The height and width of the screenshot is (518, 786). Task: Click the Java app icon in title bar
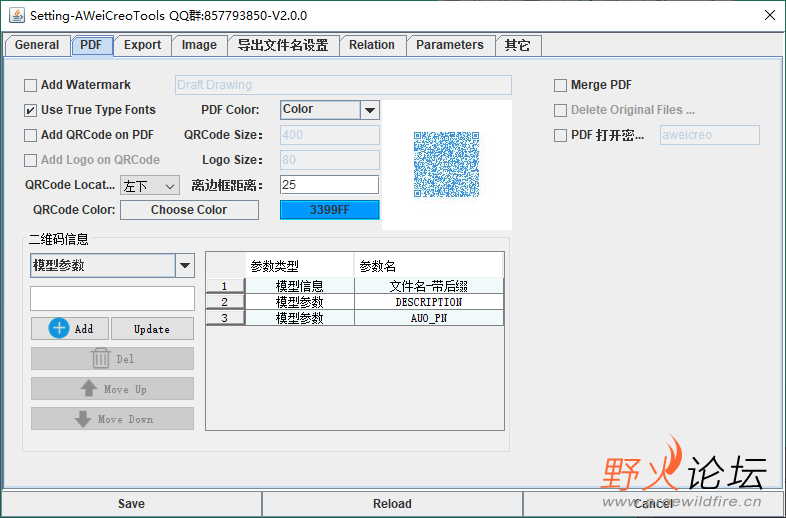click(17, 15)
